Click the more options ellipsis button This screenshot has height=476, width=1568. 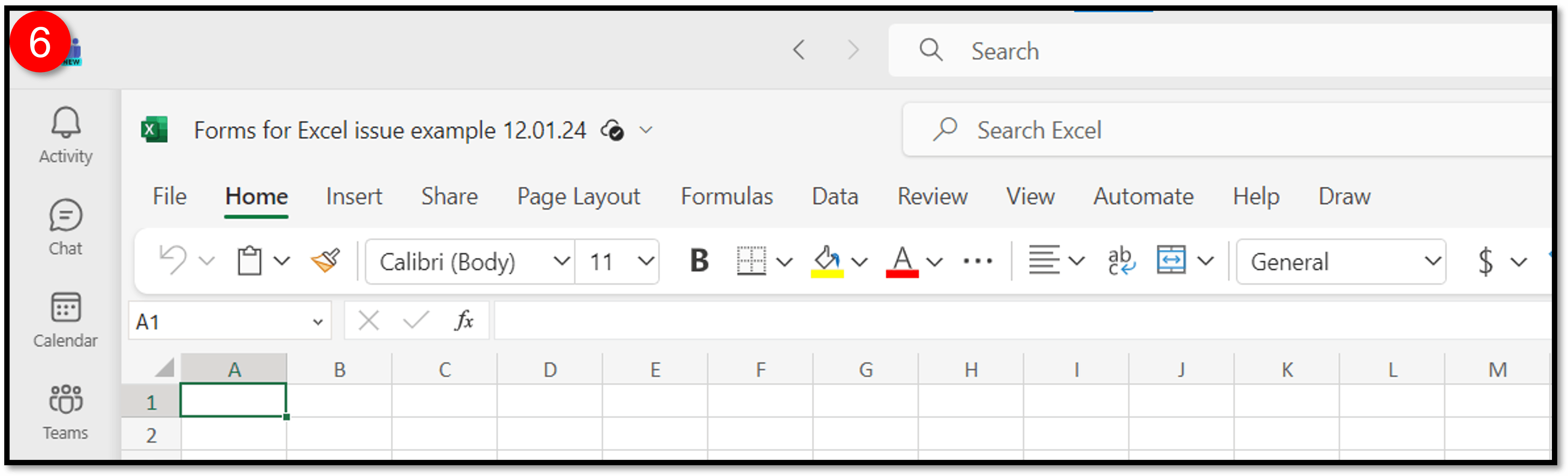(977, 262)
